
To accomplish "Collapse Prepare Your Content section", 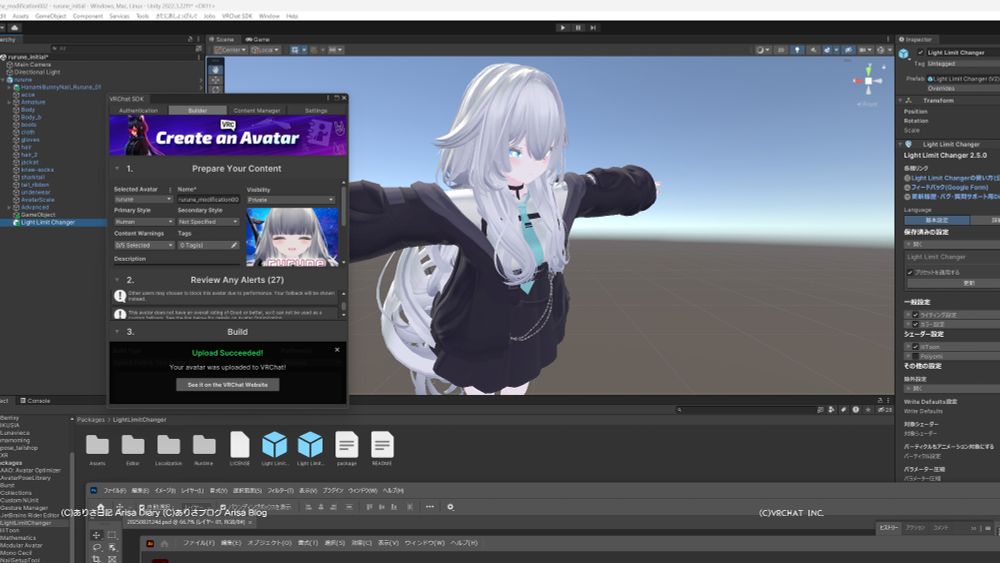I will [117, 169].
